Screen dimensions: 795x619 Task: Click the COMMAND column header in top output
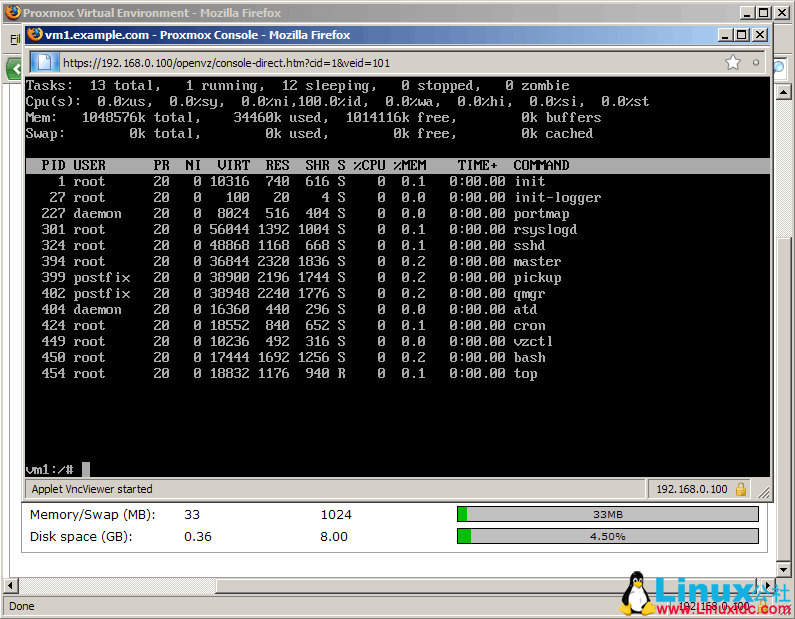[541, 165]
